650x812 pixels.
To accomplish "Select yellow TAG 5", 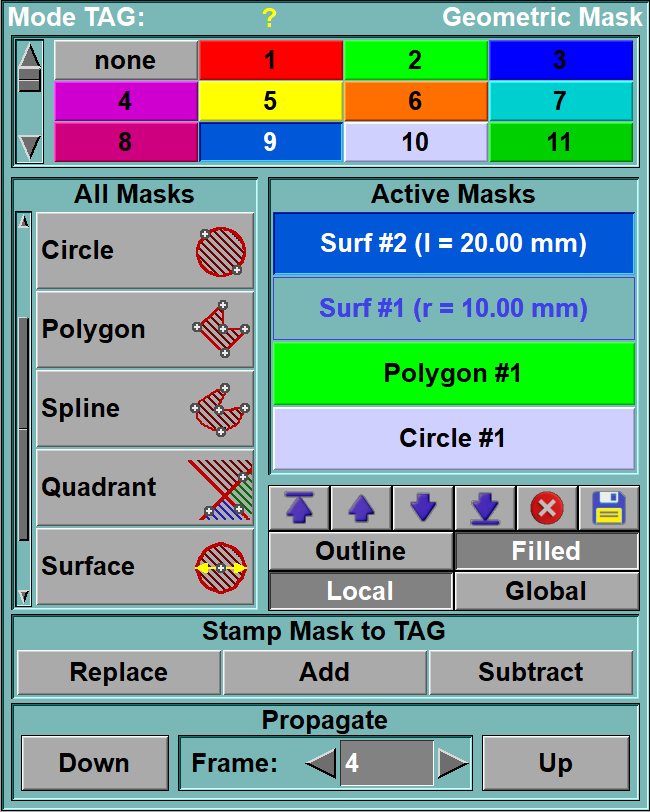I will 271,101.
